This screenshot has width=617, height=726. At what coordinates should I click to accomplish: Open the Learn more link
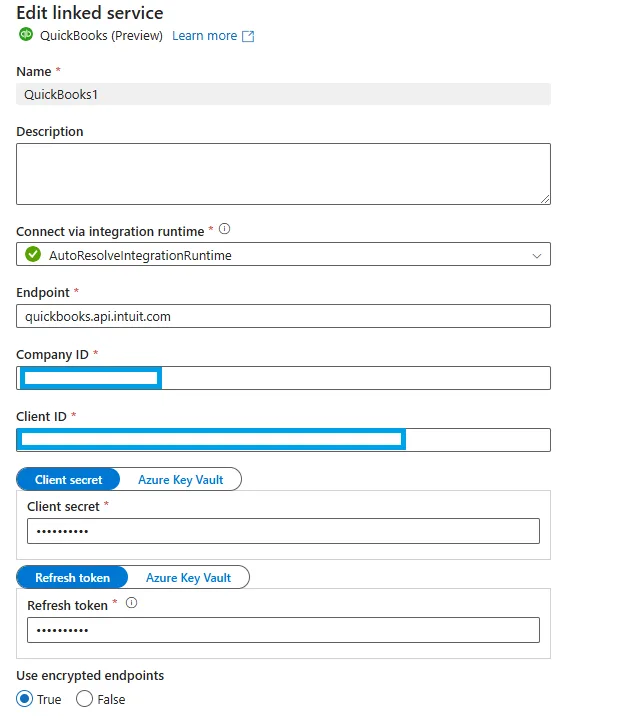coord(205,36)
